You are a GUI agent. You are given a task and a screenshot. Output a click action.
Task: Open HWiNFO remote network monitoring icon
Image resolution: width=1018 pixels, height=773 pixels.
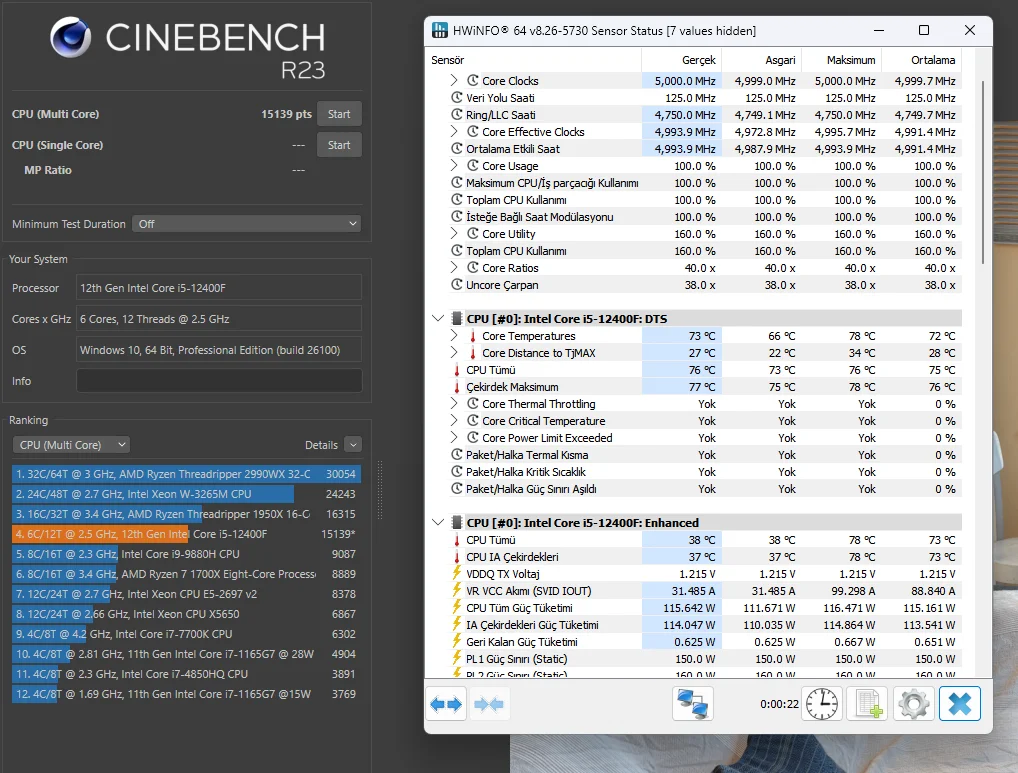click(693, 704)
